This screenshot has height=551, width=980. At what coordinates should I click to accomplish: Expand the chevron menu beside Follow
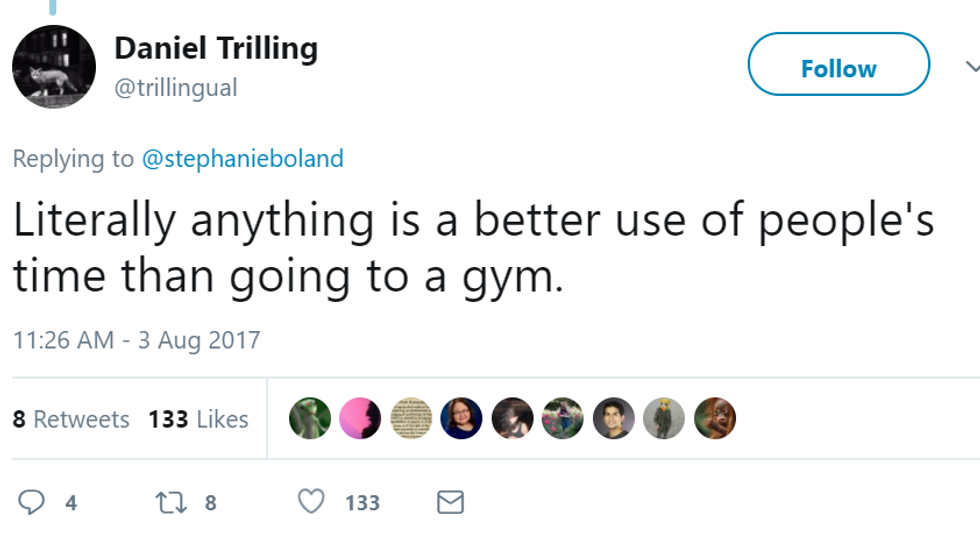971,67
